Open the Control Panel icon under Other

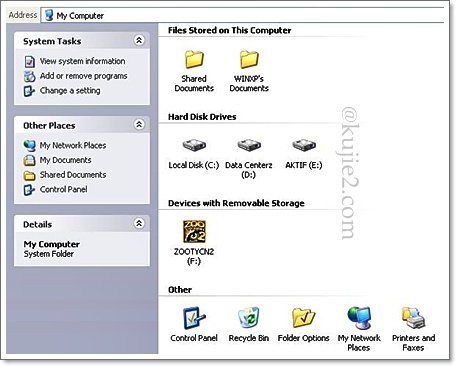click(x=194, y=318)
